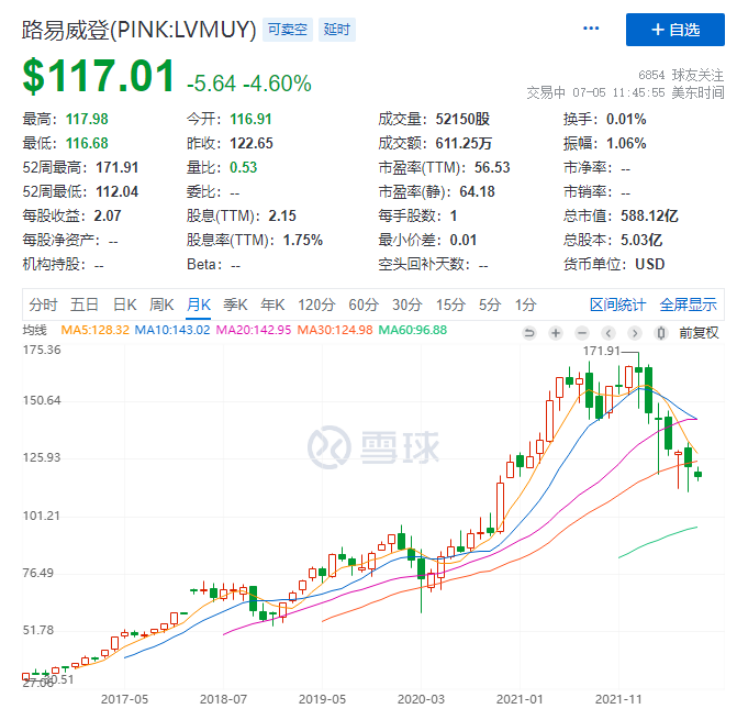Click the 2020-03 date axis label
737x720 pixels.
[x=421, y=699]
